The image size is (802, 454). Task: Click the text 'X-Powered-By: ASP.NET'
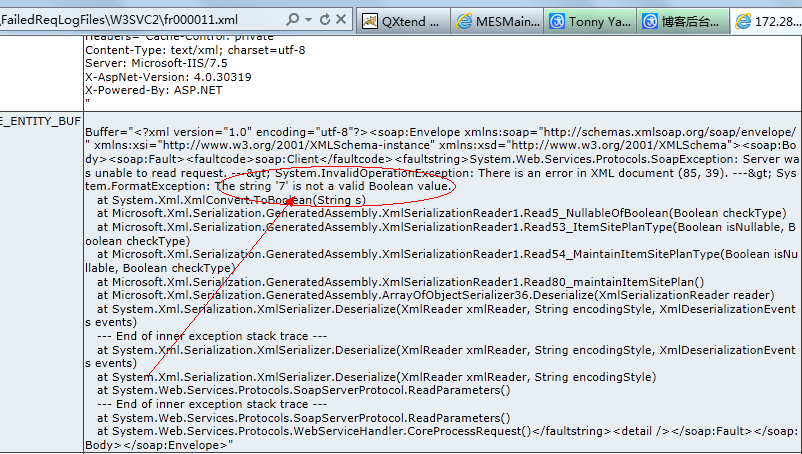[x=153, y=90]
